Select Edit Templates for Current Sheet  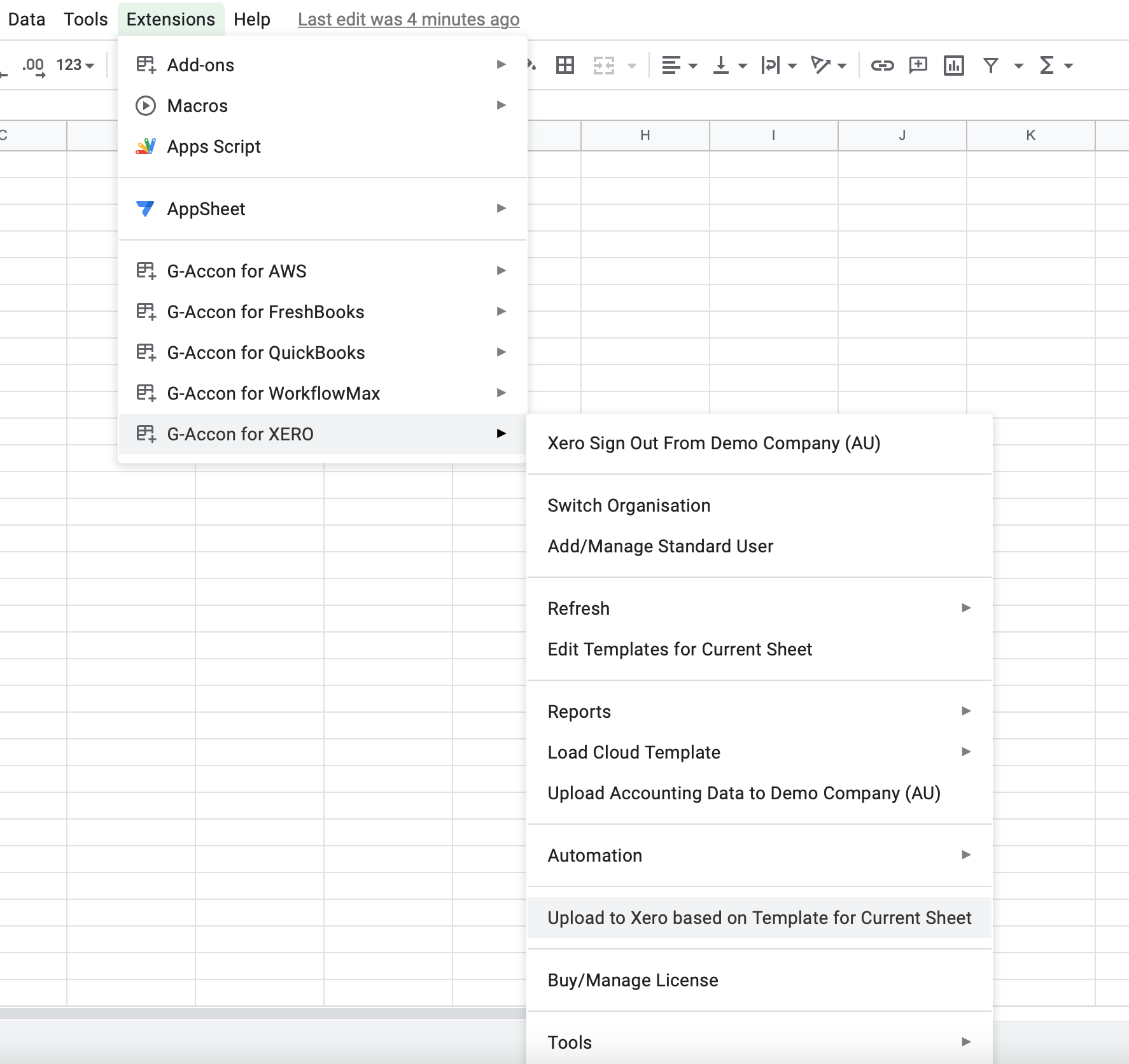tap(759, 649)
